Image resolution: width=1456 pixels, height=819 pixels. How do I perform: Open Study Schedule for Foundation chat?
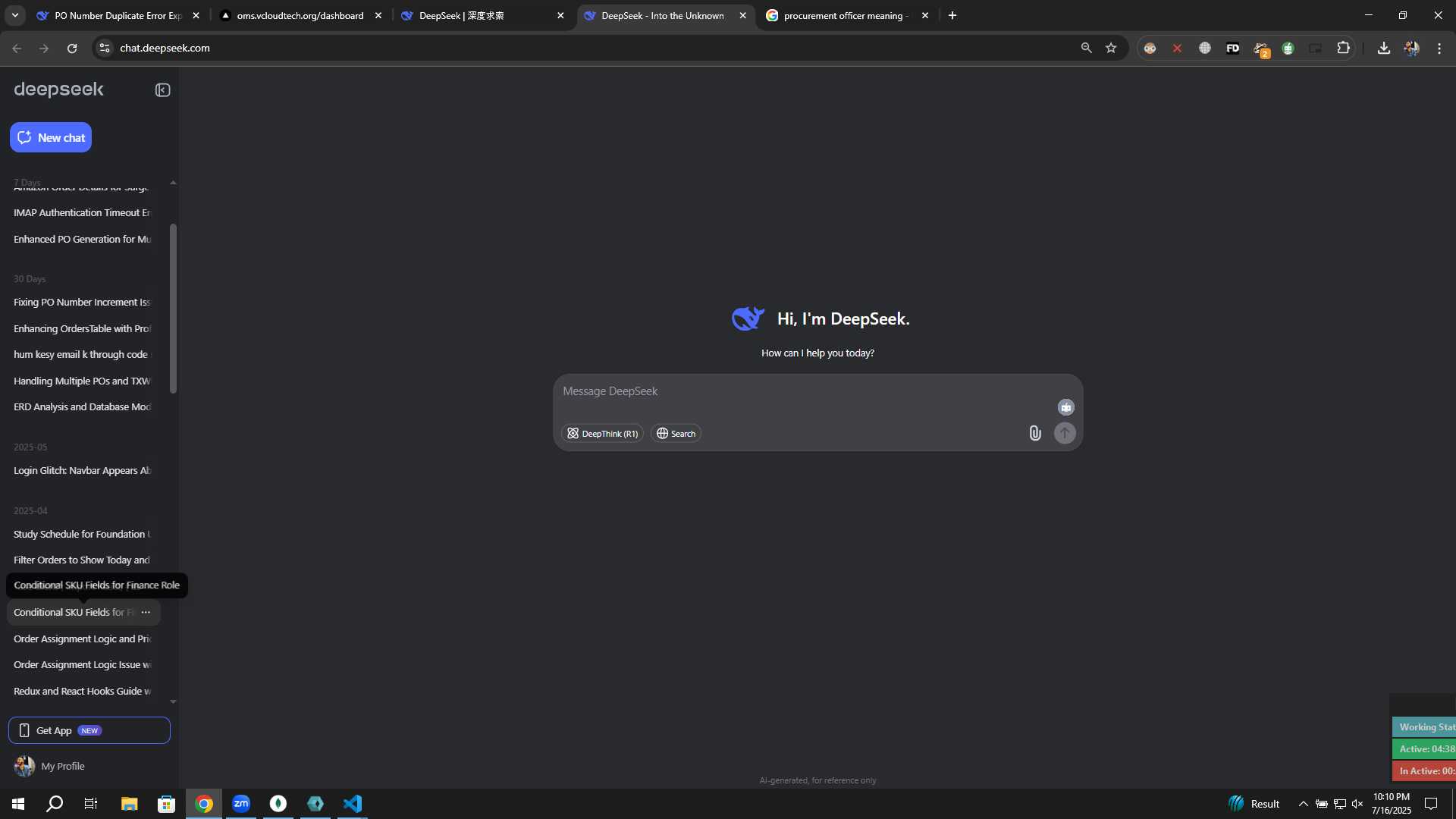[82, 534]
